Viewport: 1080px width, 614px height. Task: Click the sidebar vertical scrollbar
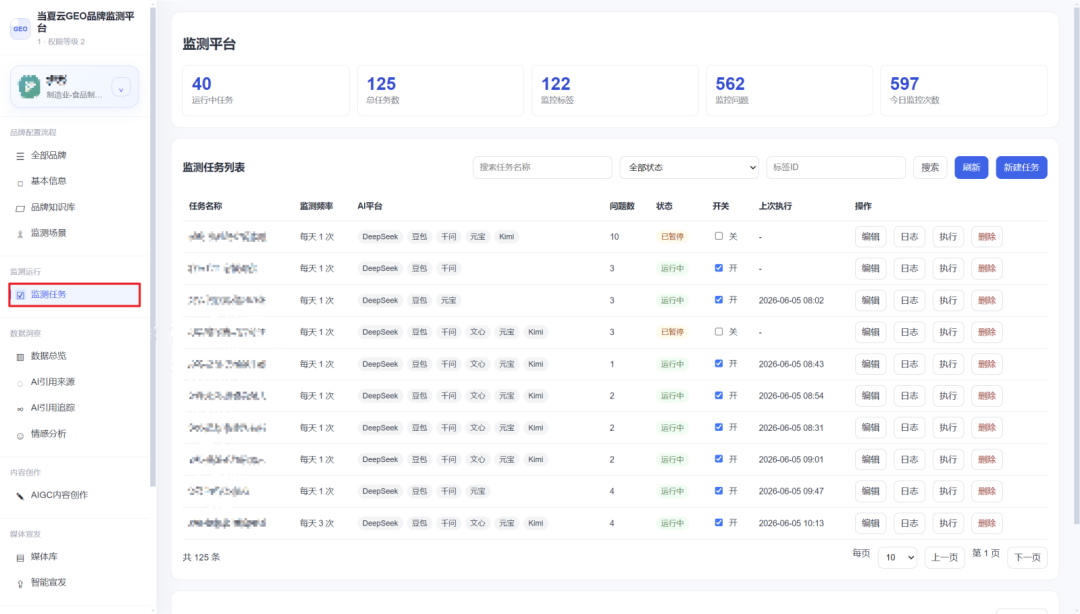click(153, 248)
